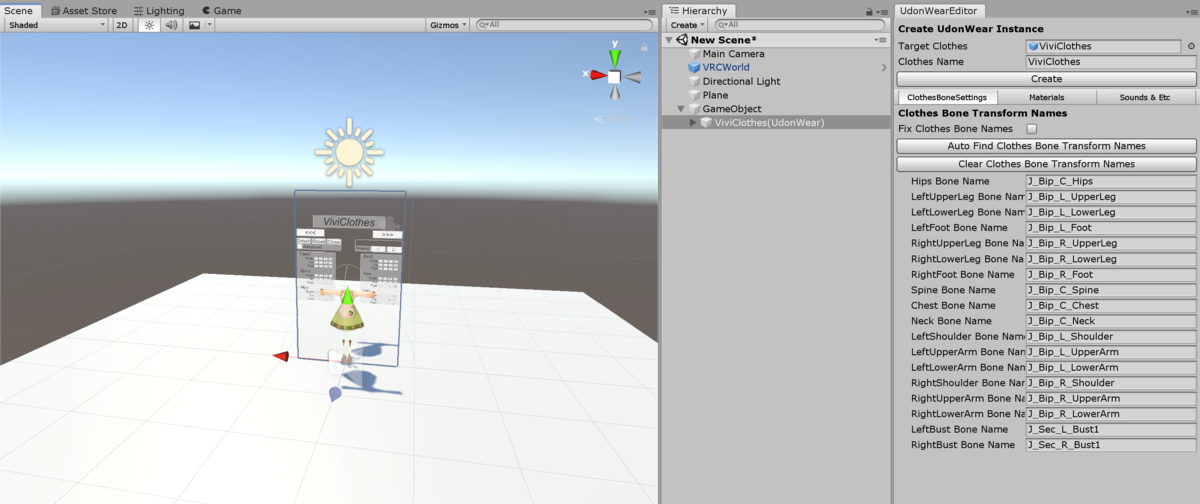Click Spine Bone Name field

click(1111, 290)
